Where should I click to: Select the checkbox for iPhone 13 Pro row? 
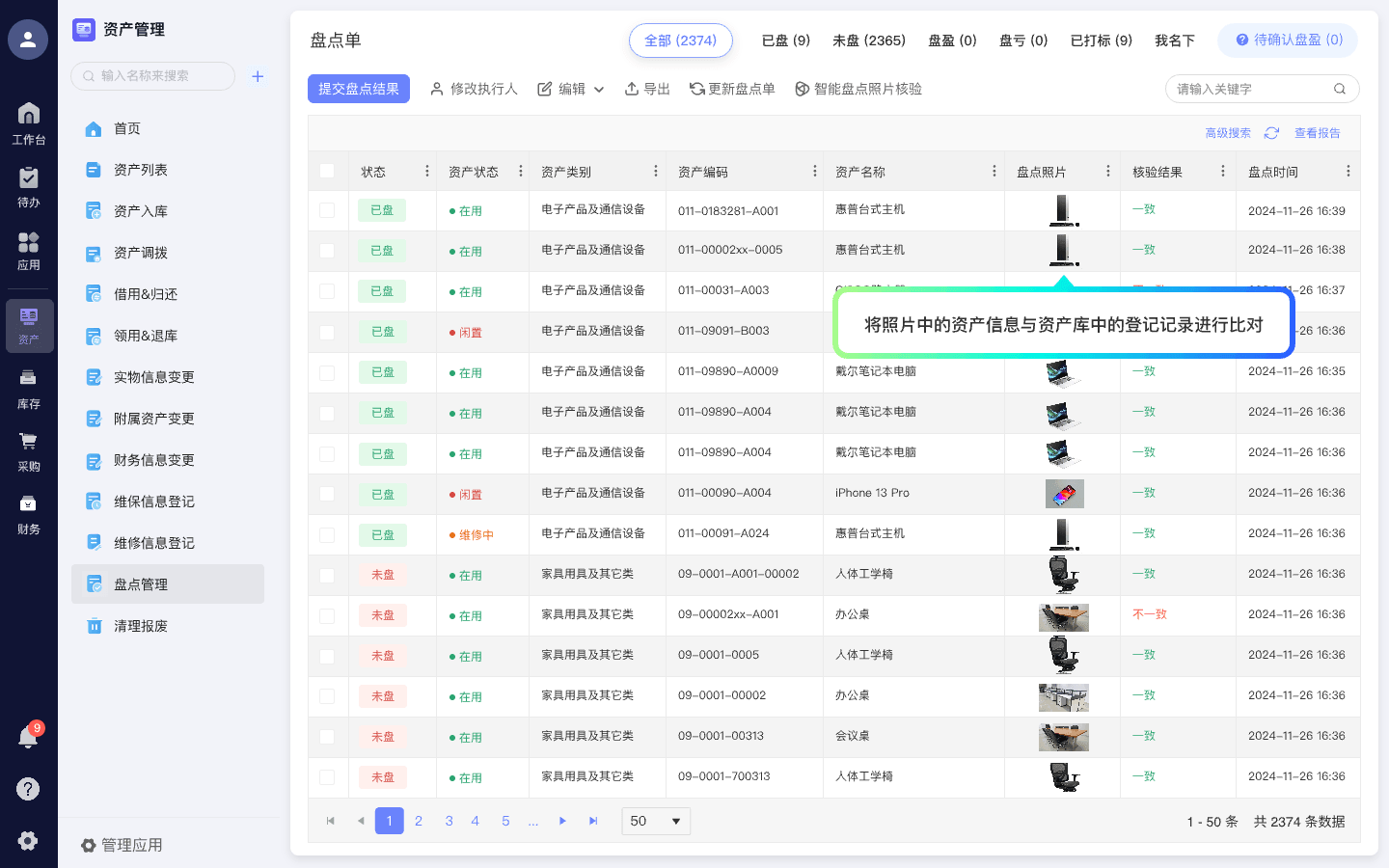pyautogui.click(x=327, y=493)
